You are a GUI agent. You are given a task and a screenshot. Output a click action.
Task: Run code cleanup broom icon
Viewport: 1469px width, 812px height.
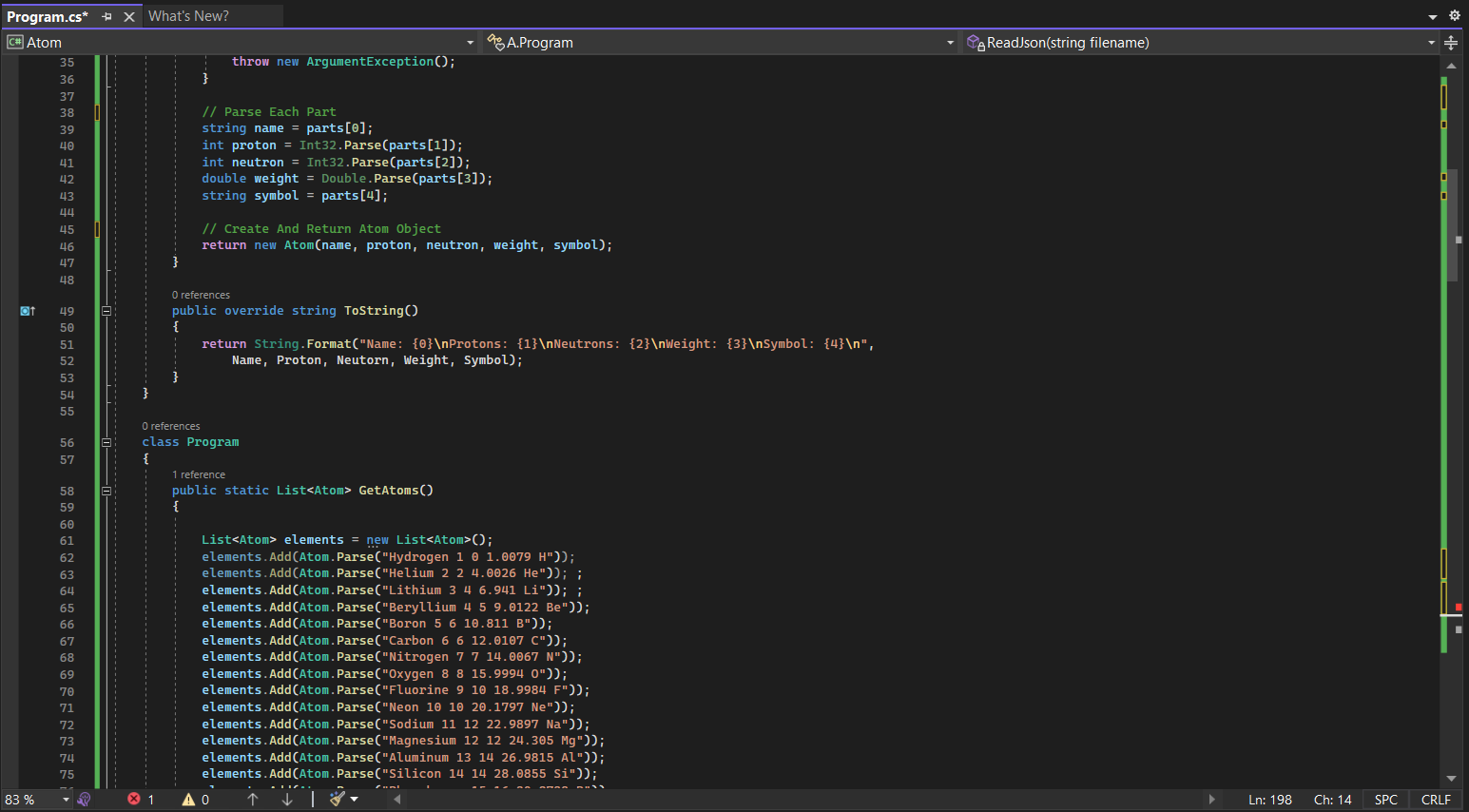click(338, 800)
